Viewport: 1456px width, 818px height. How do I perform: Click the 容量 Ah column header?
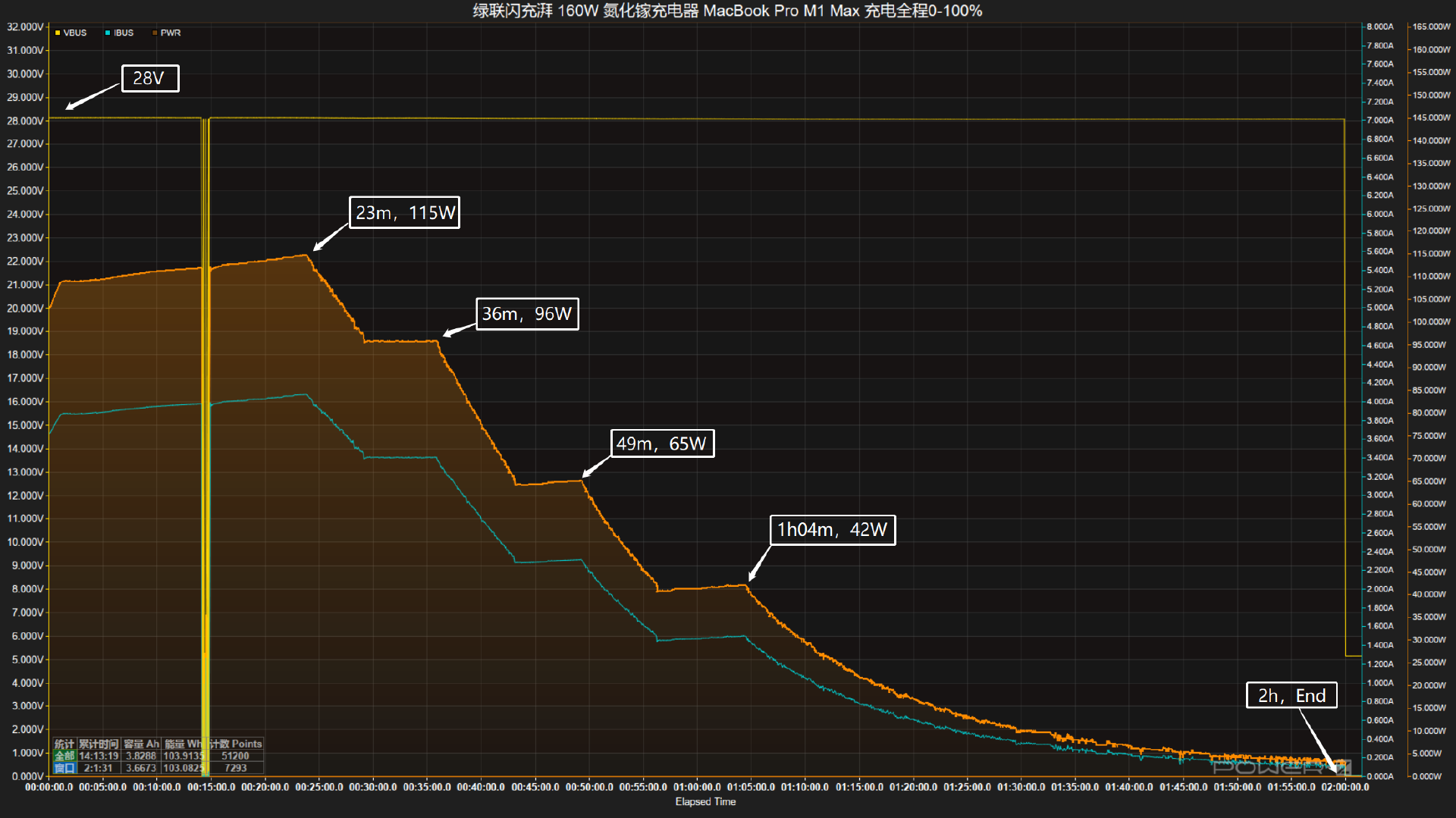pyautogui.click(x=141, y=744)
